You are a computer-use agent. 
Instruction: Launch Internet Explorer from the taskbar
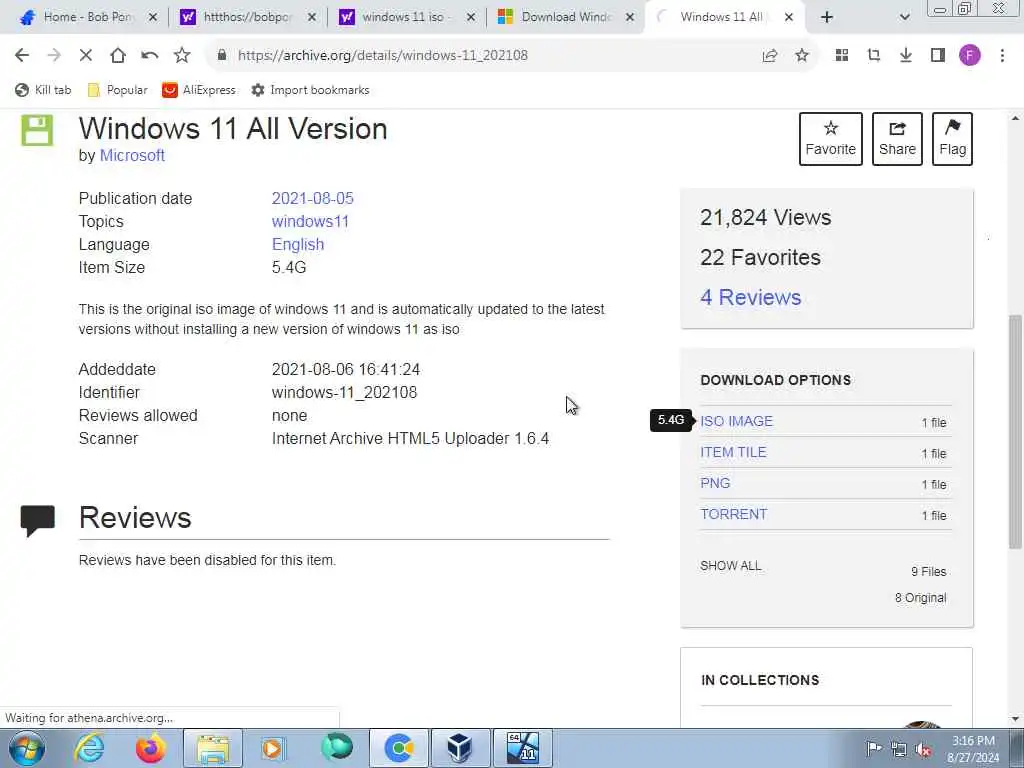[89, 748]
